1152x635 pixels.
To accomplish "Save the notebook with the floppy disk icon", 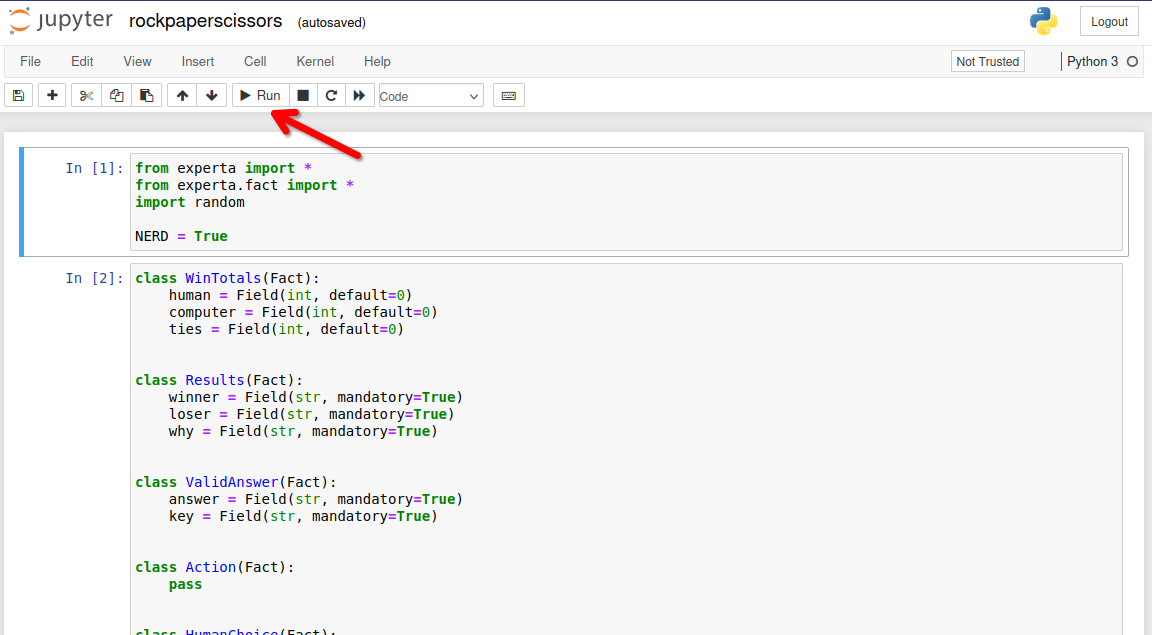I will click(x=18, y=96).
